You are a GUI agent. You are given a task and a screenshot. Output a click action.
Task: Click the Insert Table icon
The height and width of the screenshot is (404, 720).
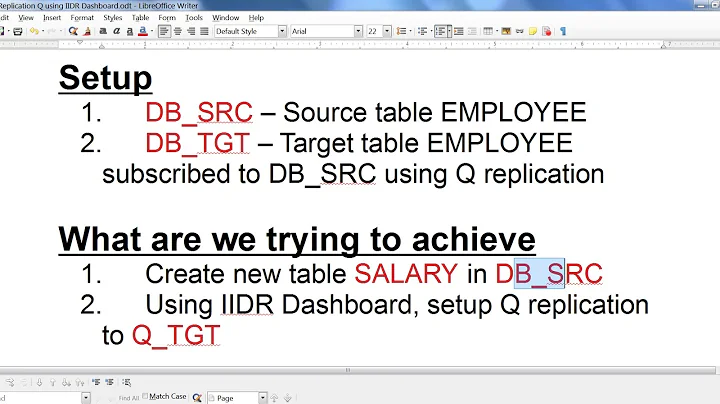click(x=488, y=31)
